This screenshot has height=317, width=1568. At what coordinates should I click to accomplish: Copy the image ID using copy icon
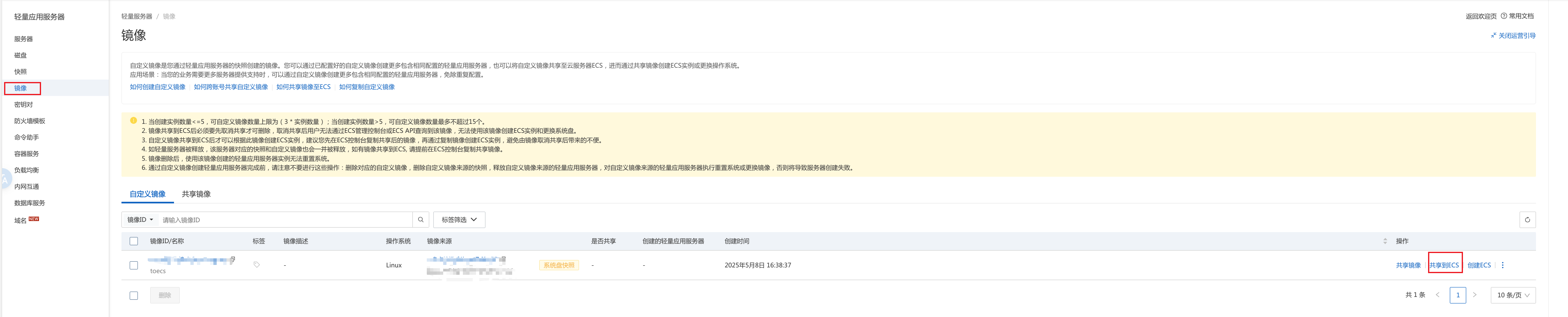[233, 260]
